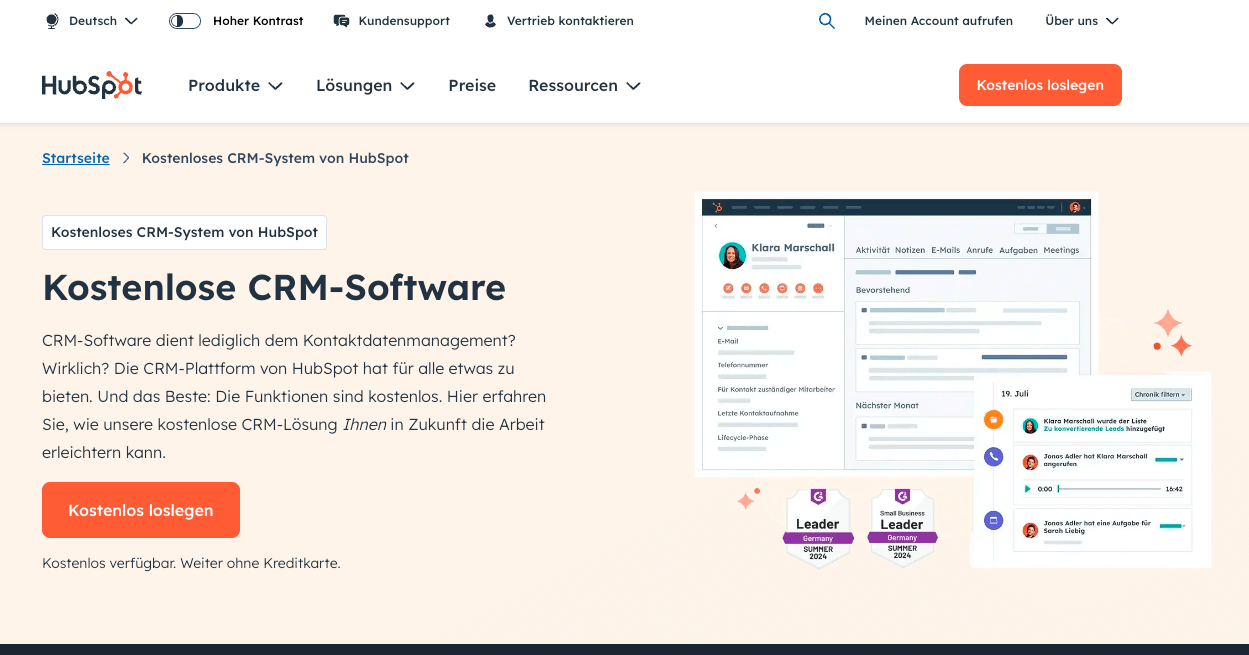Viewport: 1249px width, 655px height.
Task: Expand the Lösungen navigation menu
Action: [365, 85]
